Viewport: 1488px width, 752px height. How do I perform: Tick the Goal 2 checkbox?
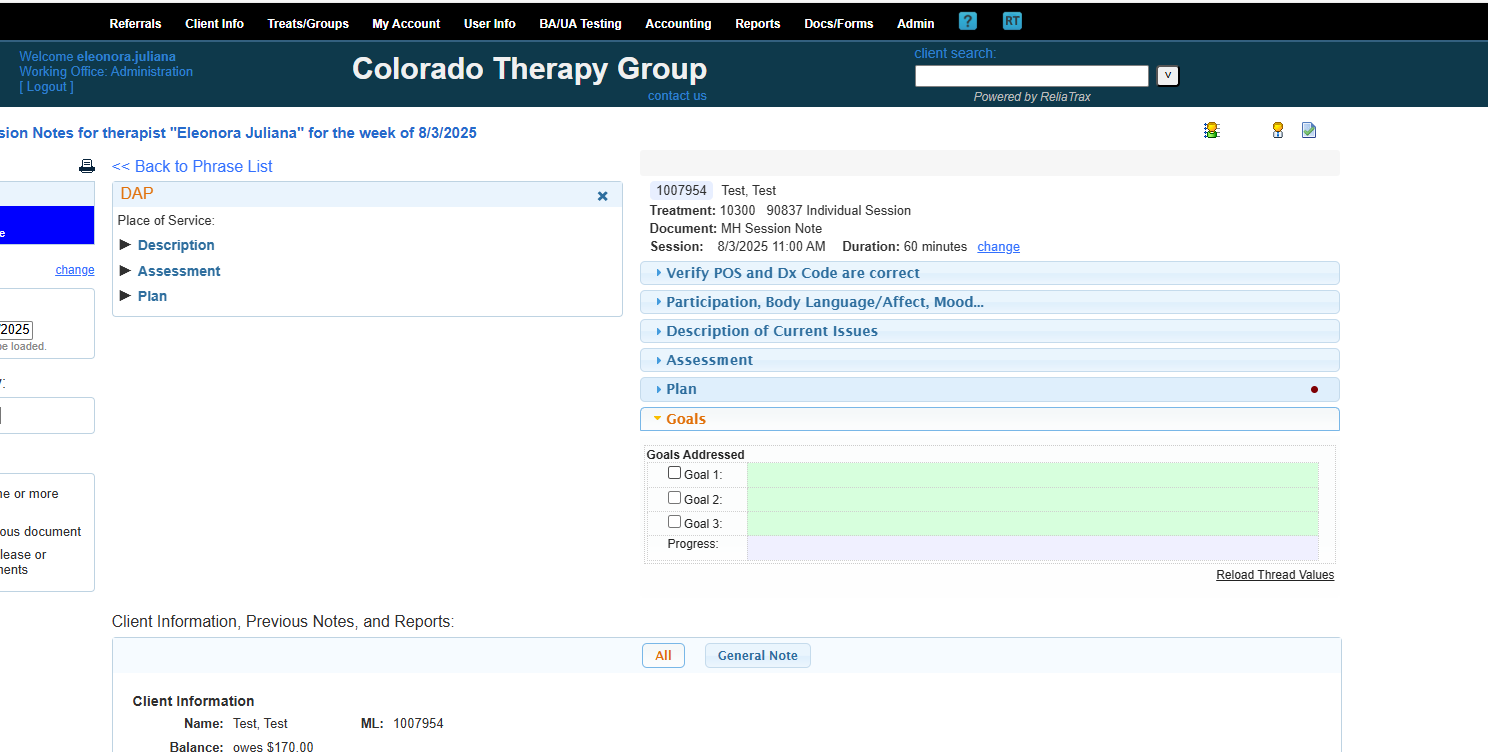coord(674,498)
